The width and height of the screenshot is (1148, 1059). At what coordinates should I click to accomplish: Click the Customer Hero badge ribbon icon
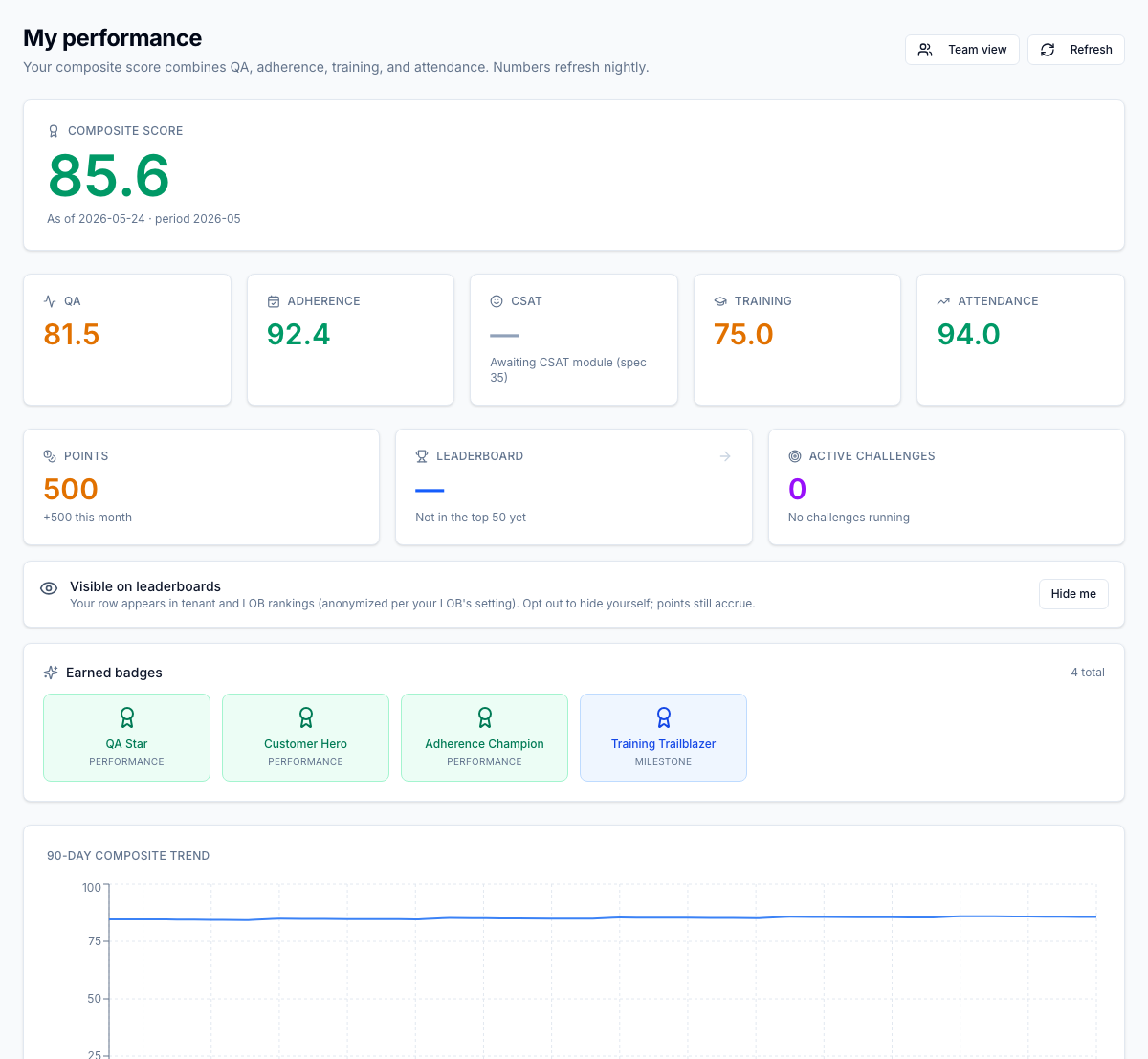coord(306,717)
